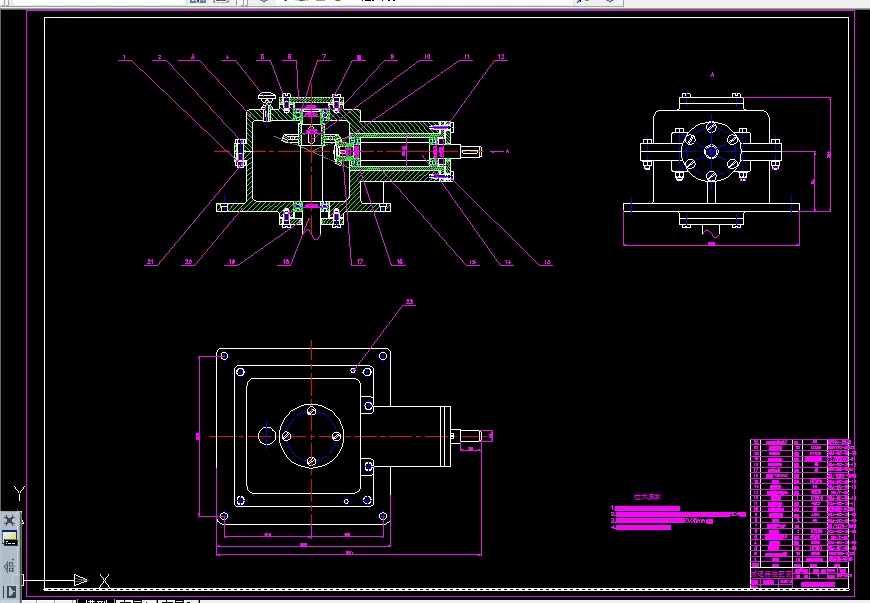Select part balloon number 17

tap(360, 262)
